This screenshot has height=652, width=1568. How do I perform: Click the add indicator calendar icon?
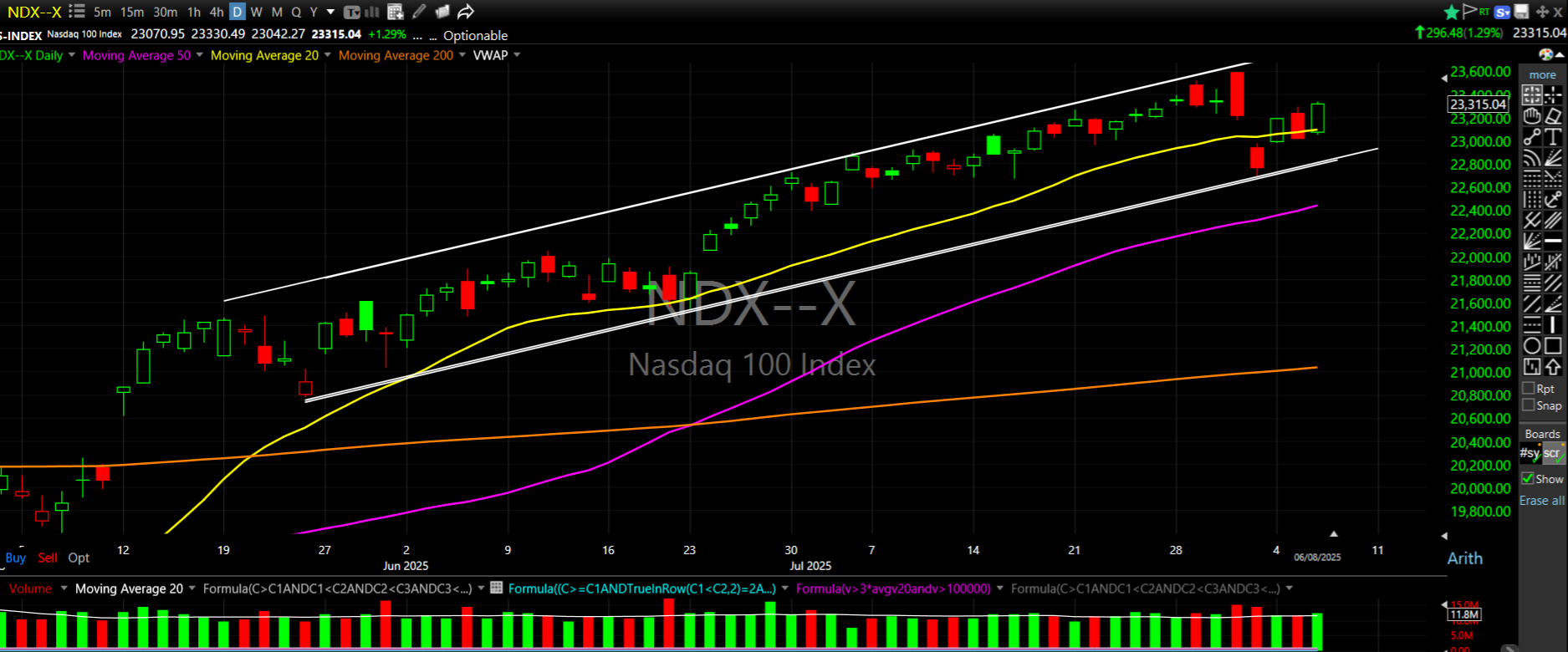click(396, 12)
